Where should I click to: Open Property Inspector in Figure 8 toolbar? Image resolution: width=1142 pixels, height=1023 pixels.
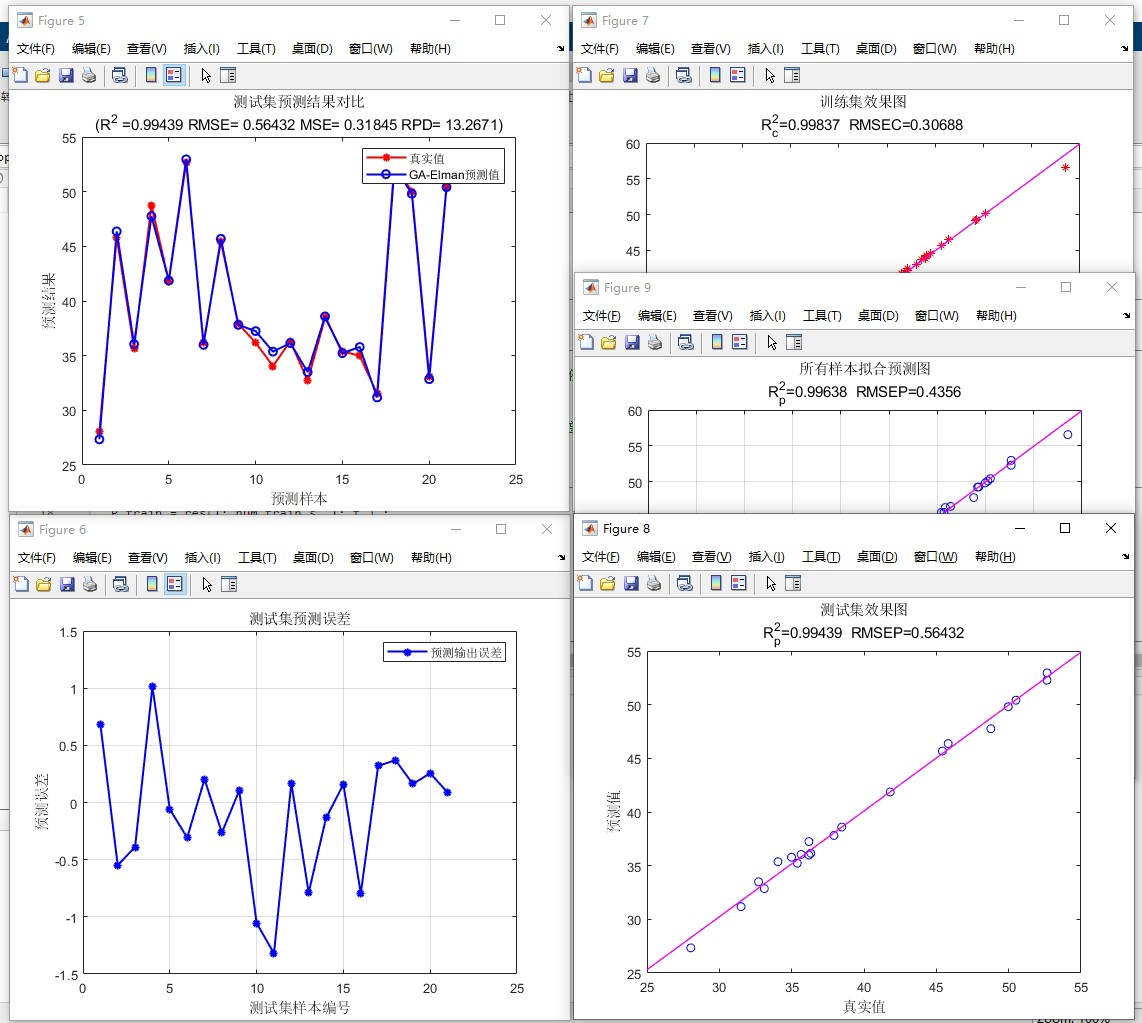[x=792, y=583]
